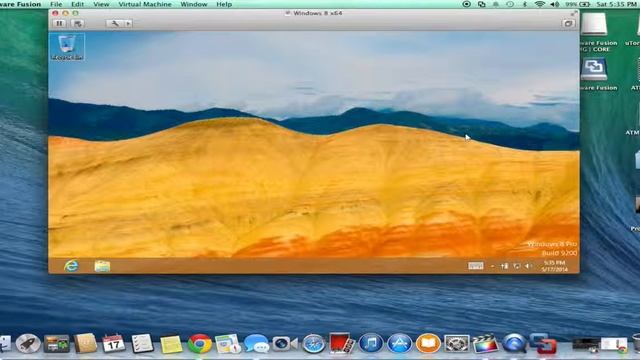Open the yellow Notes app in the Dock
Viewport: 640px width, 360px height.
[171, 344]
